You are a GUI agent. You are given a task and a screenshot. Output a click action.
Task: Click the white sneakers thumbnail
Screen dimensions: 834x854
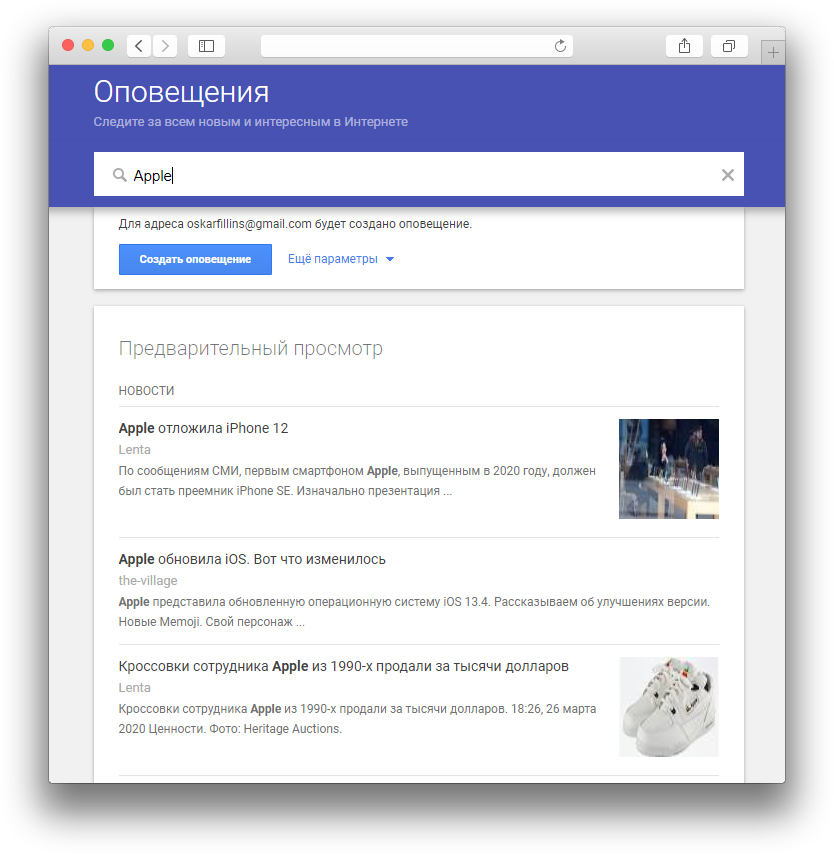[668, 707]
